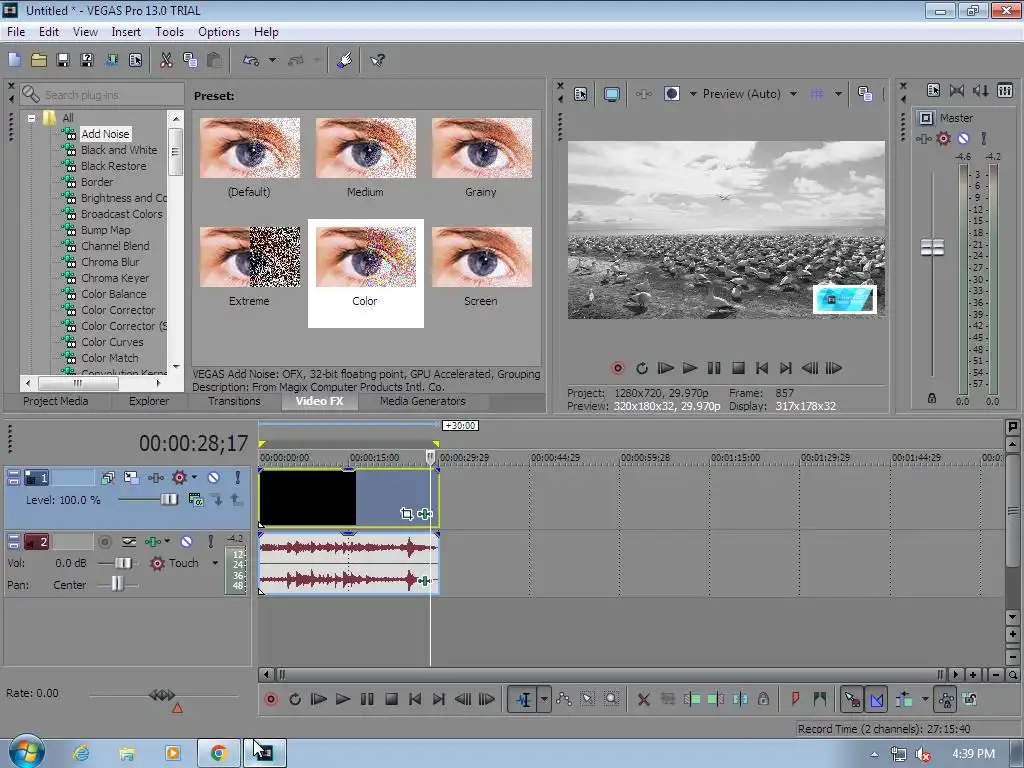Viewport: 1024px width, 768px height.
Task: Arm audio track 2 for record
Action: 104,541
